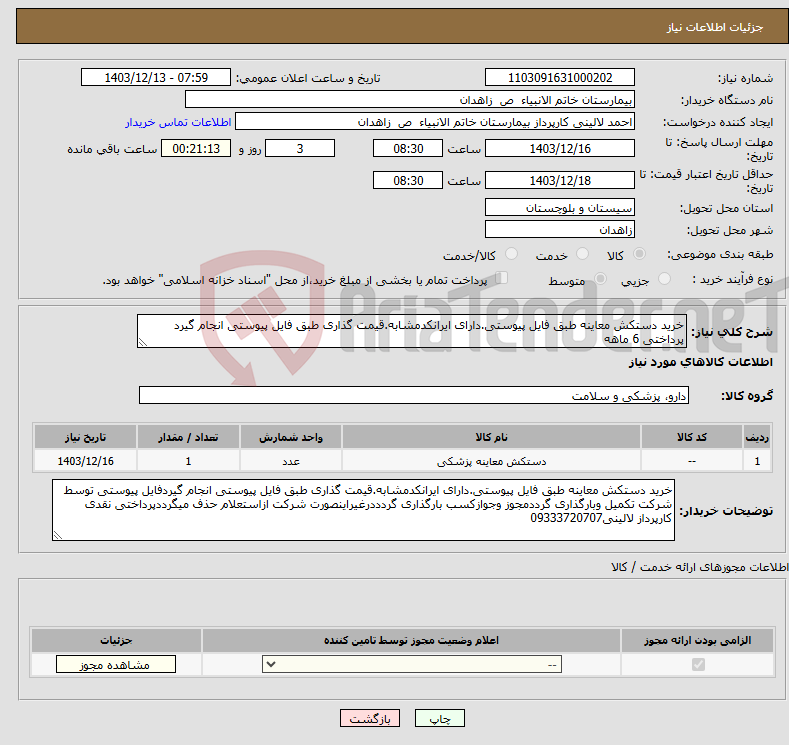
Task: Click the response deadline date 1403/12/16 field
Action: click(560, 149)
